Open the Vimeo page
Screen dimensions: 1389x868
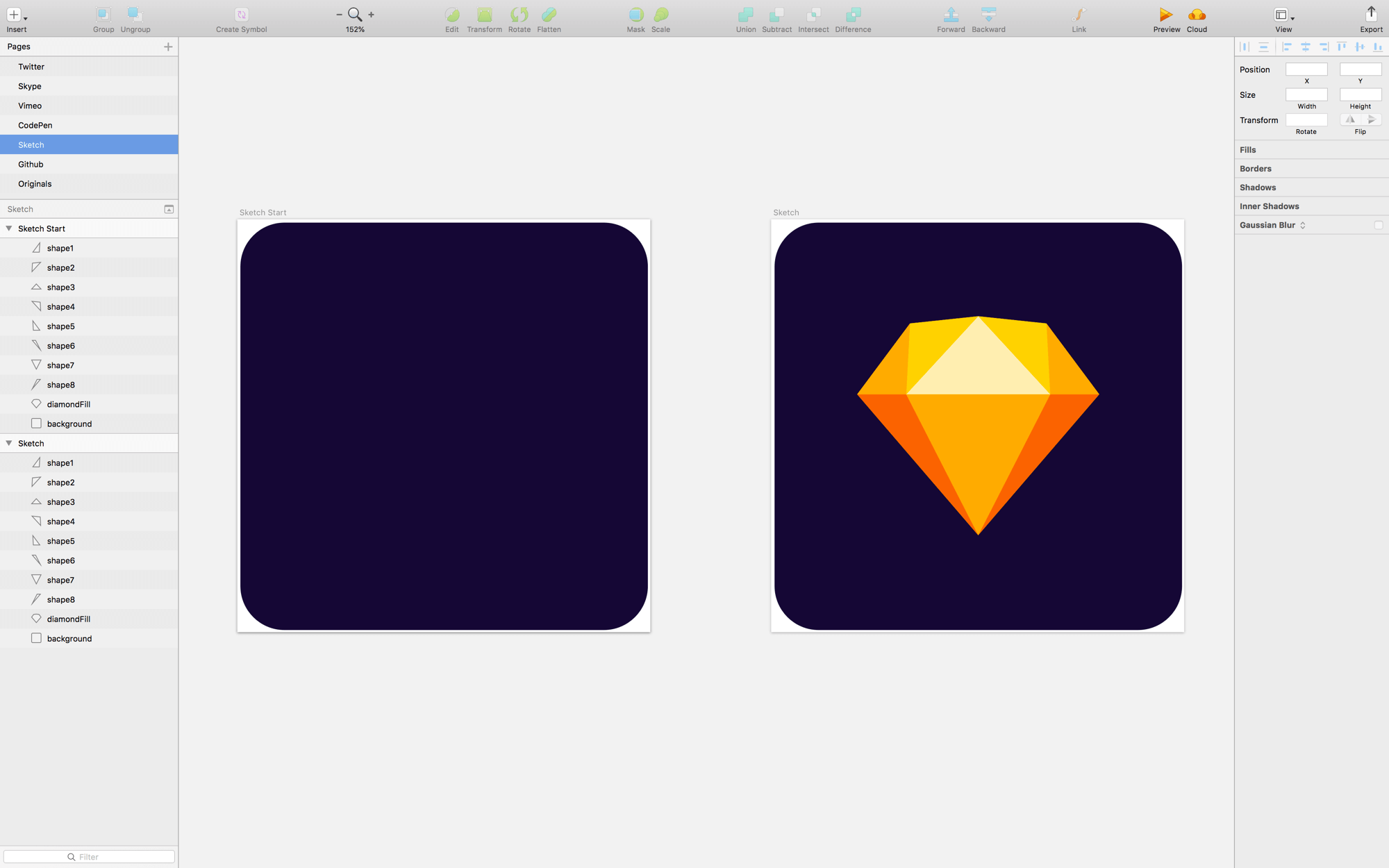tap(89, 106)
